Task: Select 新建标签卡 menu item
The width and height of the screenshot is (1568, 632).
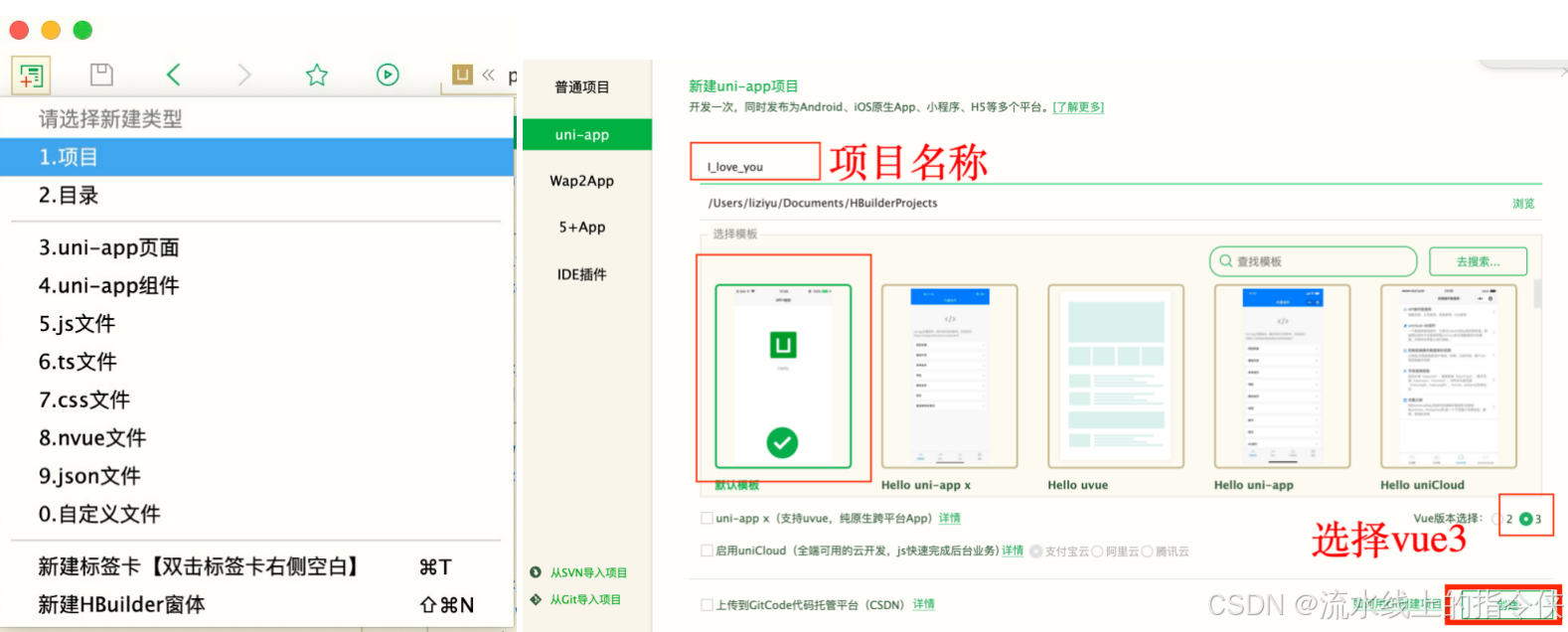Action: [x=257, y=566]
